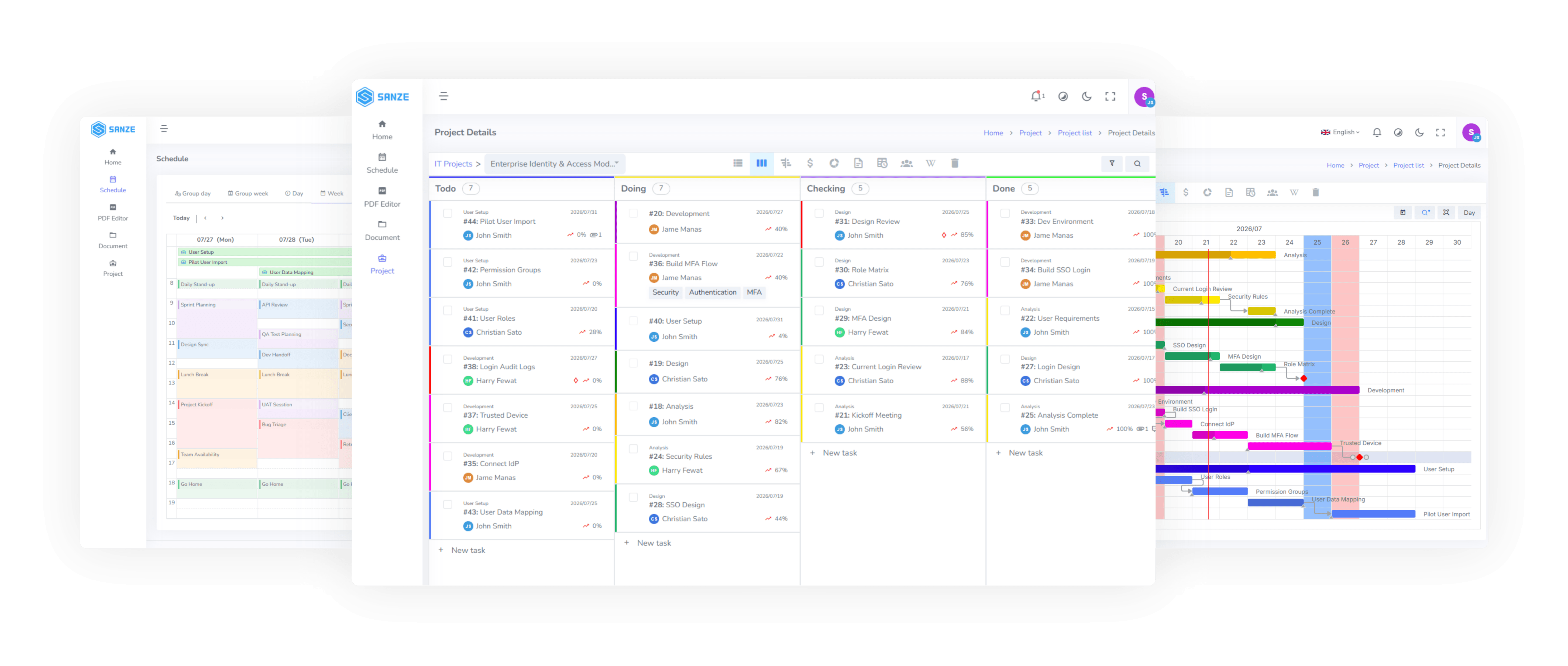Image resolution: width=1568 pixels, height=666 pixels.
Task: Open the user avatar in center window header
Action: 1144,97
